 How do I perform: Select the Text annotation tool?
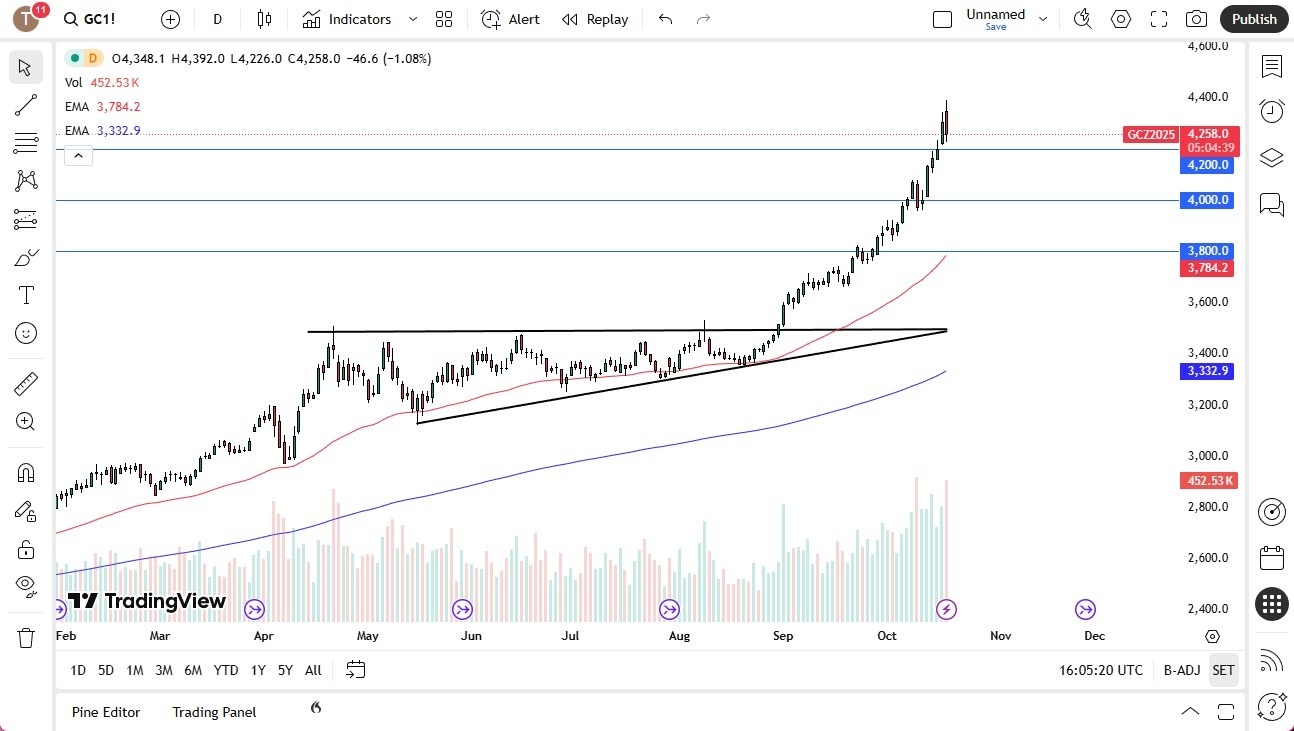(26, 294)
